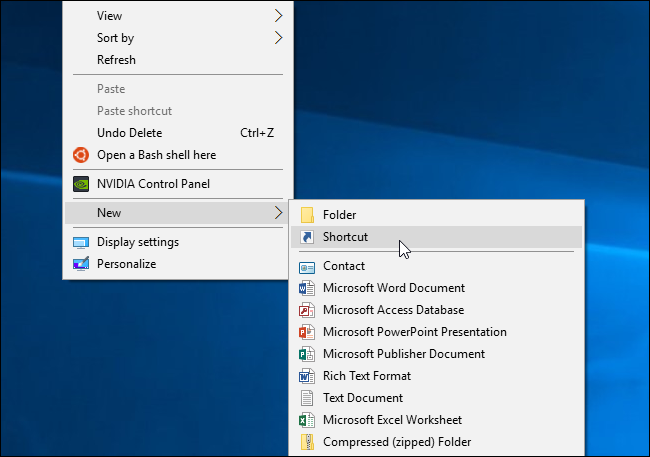Click the NVIDIA Control Panel icon
This screenshot has height=457, width=650.
pyautogui.click(x=81, y=184)
